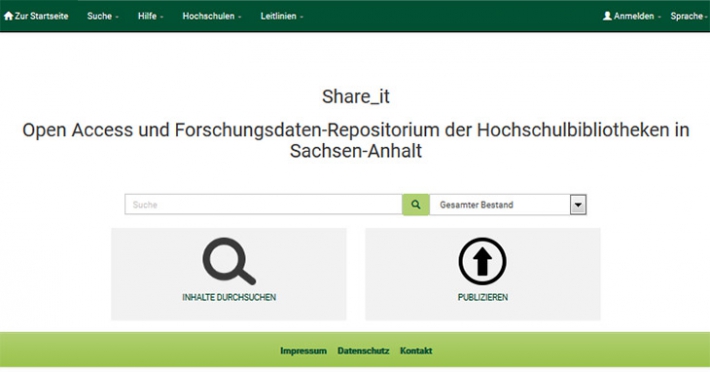Screen dimensions: 710x372
Task: Open the INHALTE DURCHSUCHEN link
Action: (229, 297)
